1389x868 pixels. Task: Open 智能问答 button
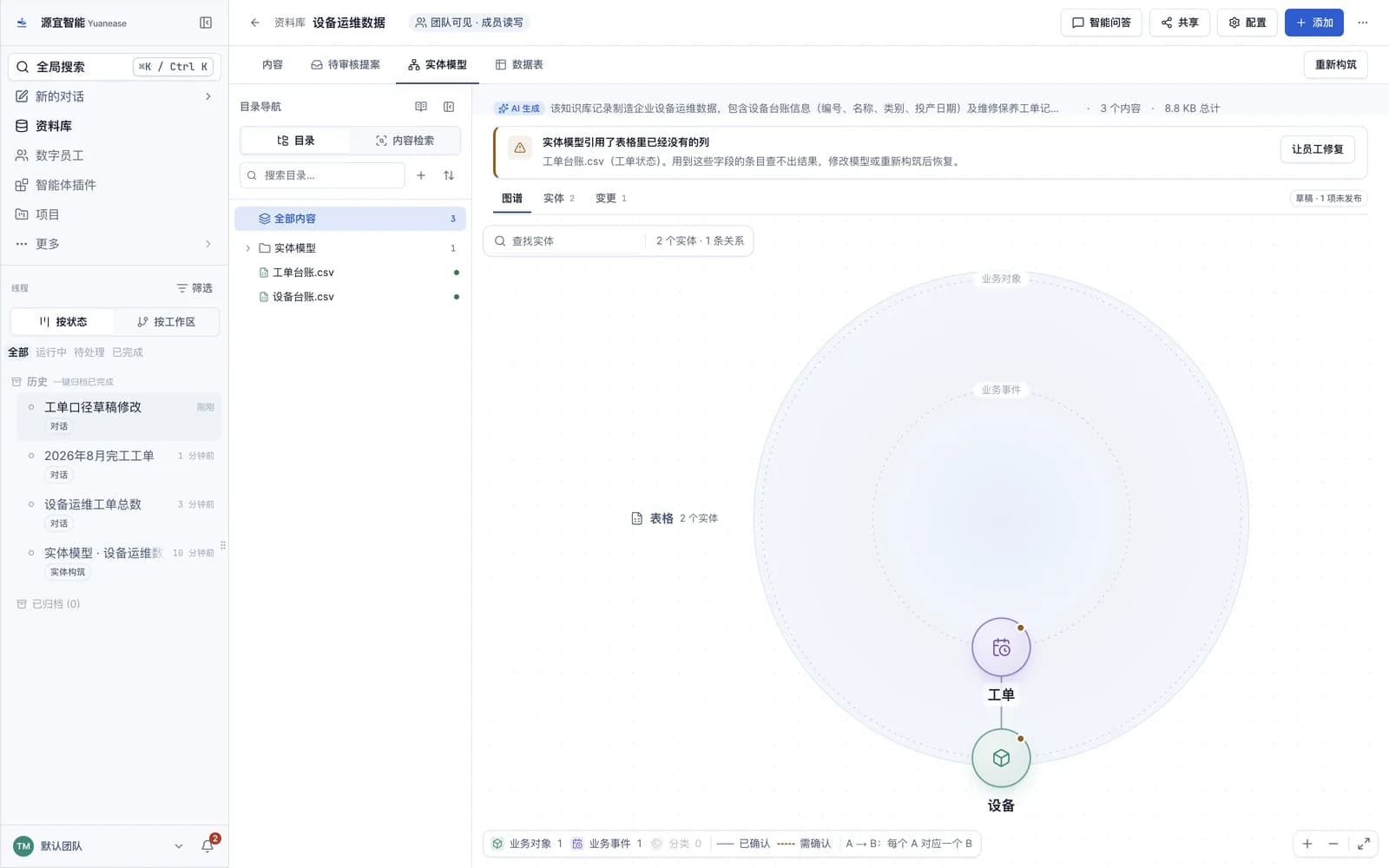(x=1101, y=23)
